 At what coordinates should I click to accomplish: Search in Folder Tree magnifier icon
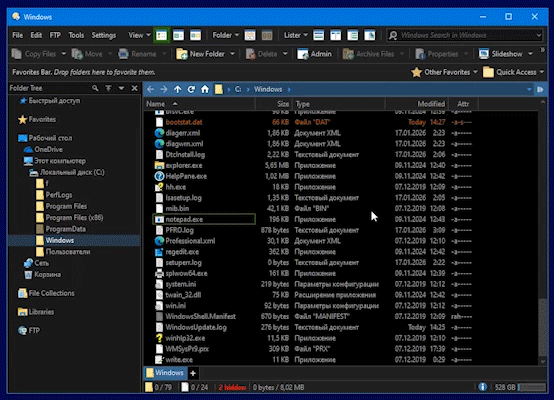point(95,88)
